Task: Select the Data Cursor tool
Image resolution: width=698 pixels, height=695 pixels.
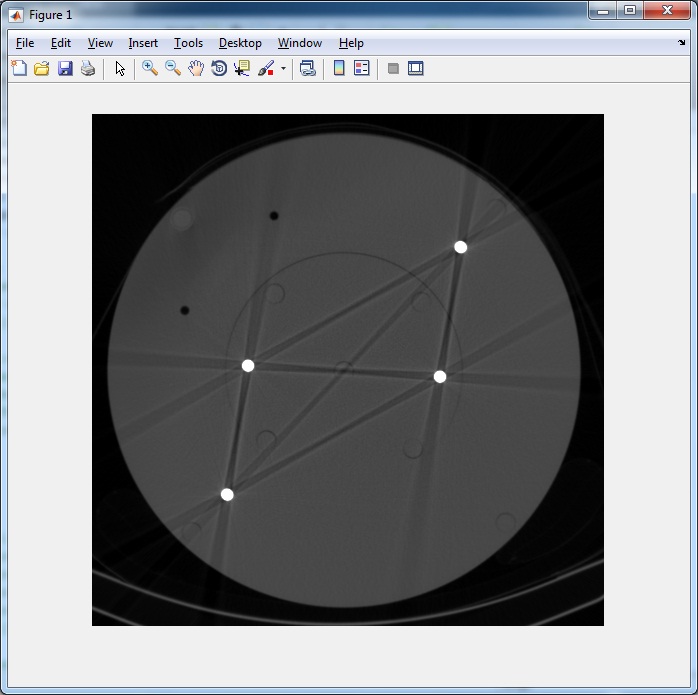Action: pyautogui.click(x=242, y=69)
